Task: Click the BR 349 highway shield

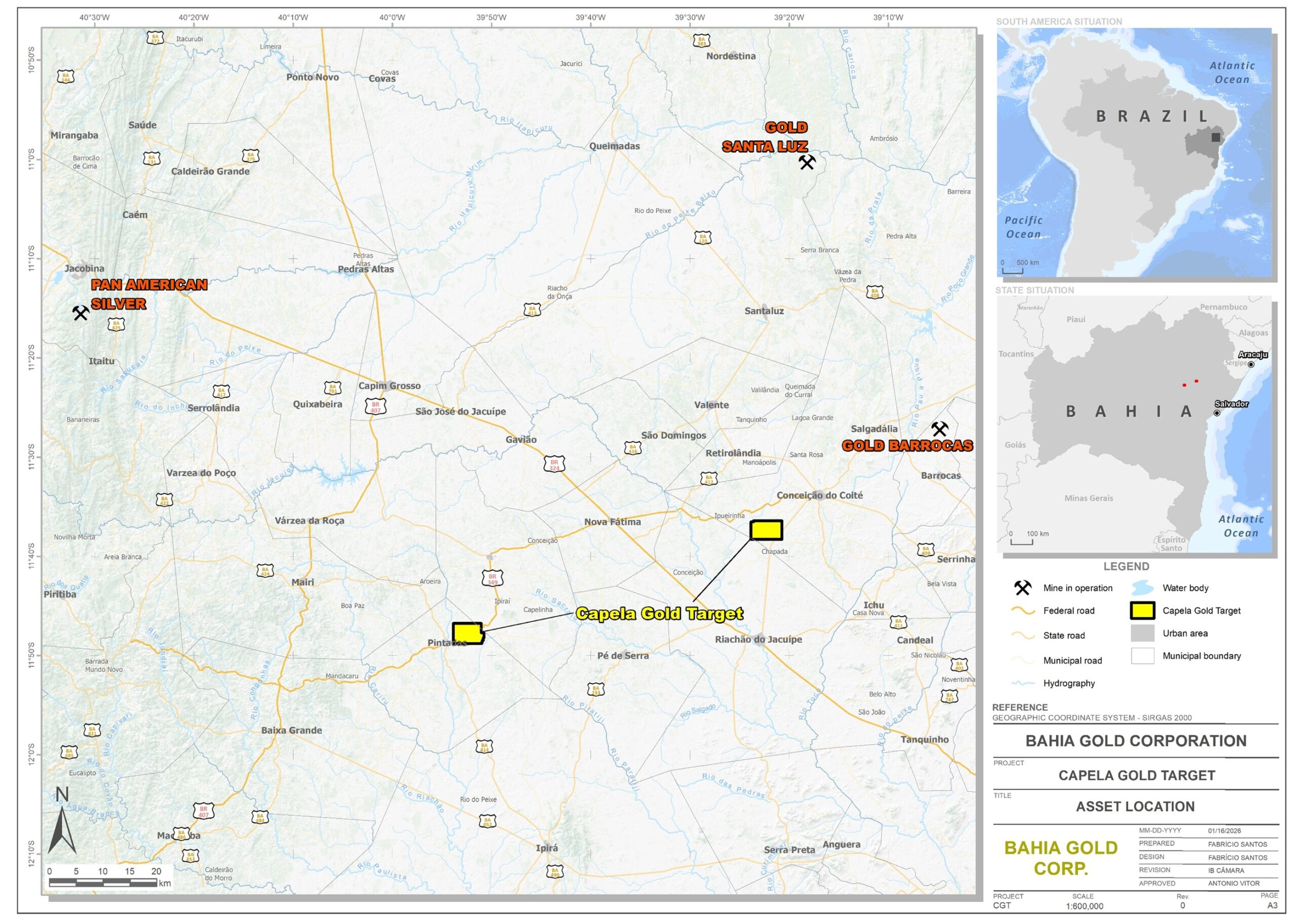Action: point(492,579)
